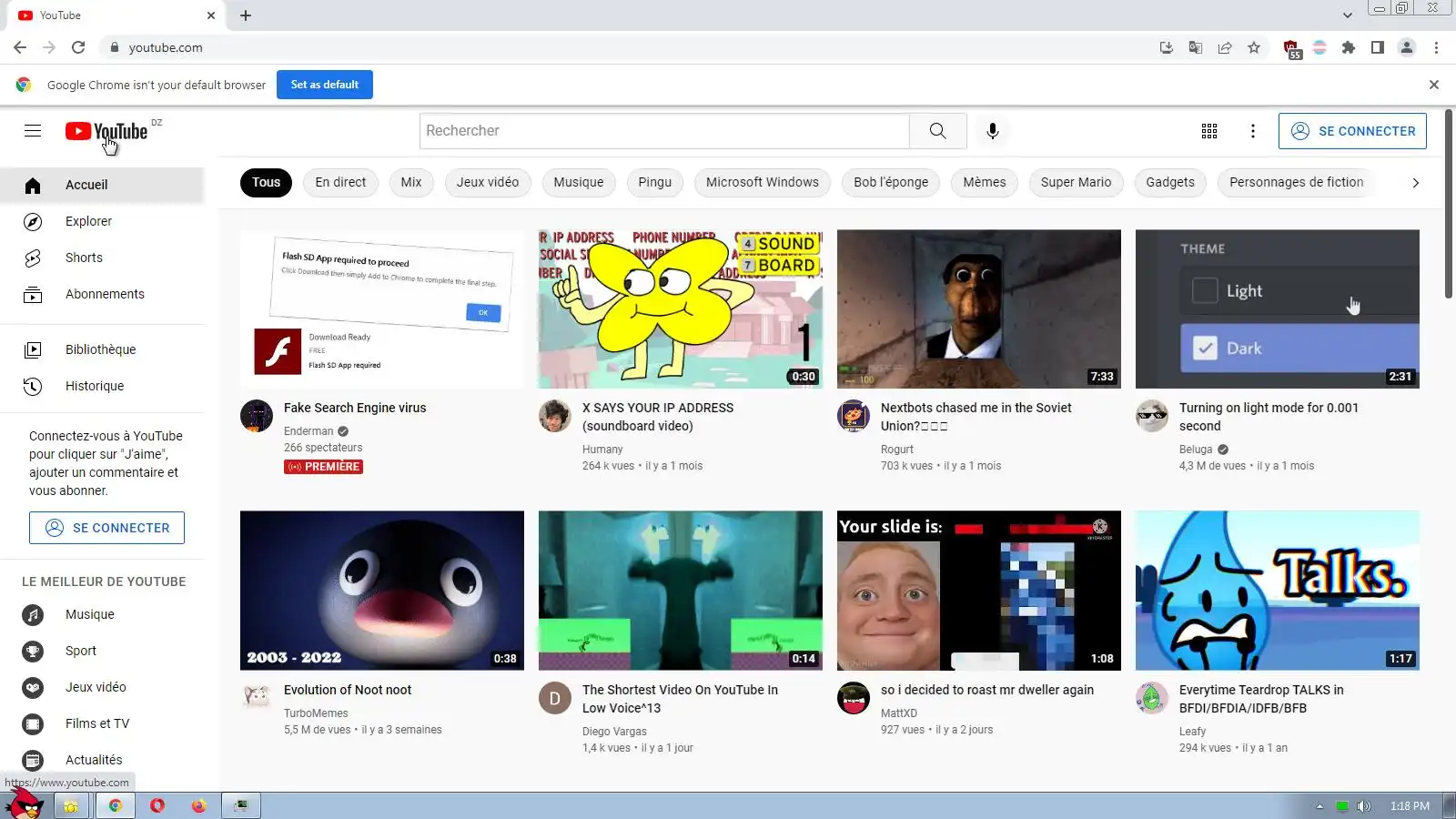Open Chrome three-dot menu
This screenshot has height=819, width=1456.
[x=1436, y=47]
